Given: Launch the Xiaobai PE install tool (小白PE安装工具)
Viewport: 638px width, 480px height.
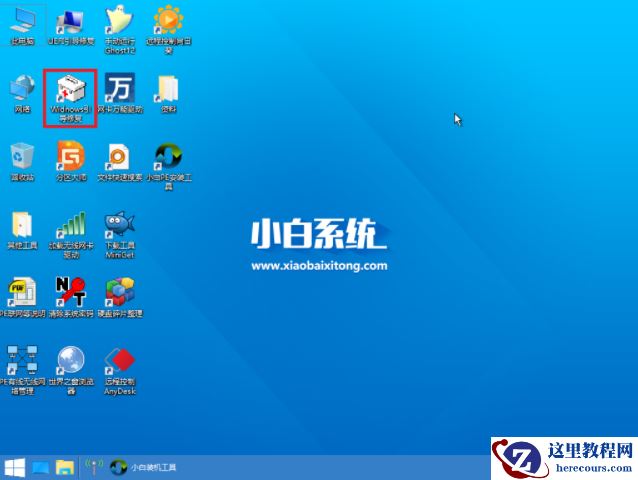Looking at the screenshot, I should tap(168, 166).
